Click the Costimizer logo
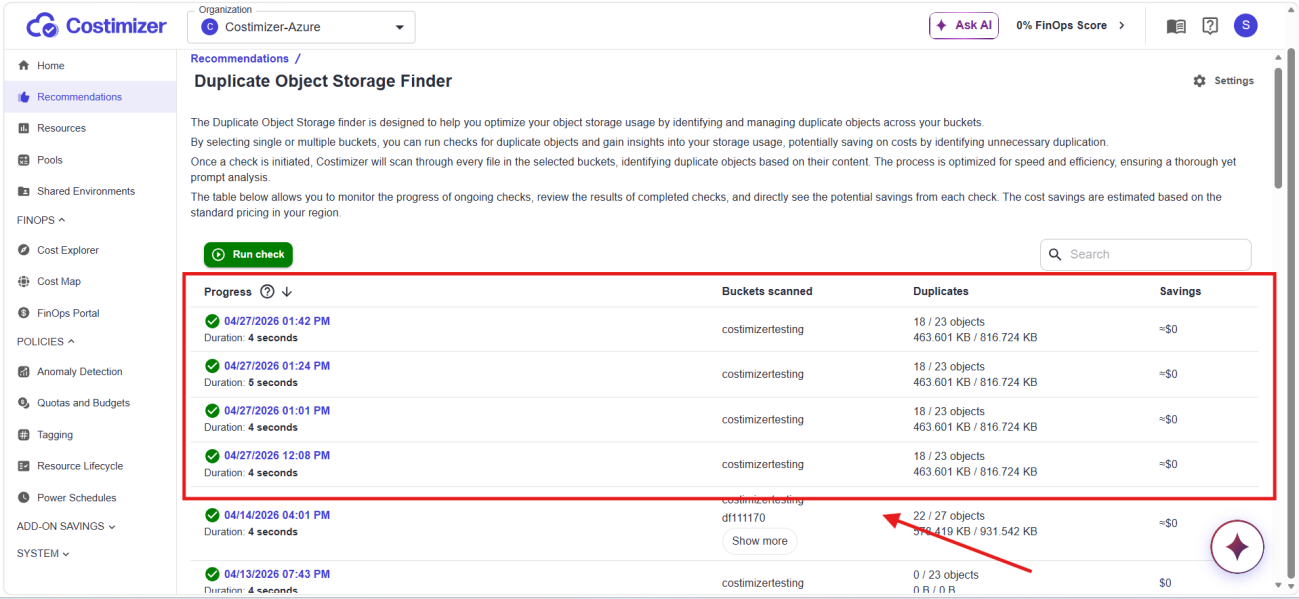Viewport: 1299px width, 599px height. pos(96,26)
